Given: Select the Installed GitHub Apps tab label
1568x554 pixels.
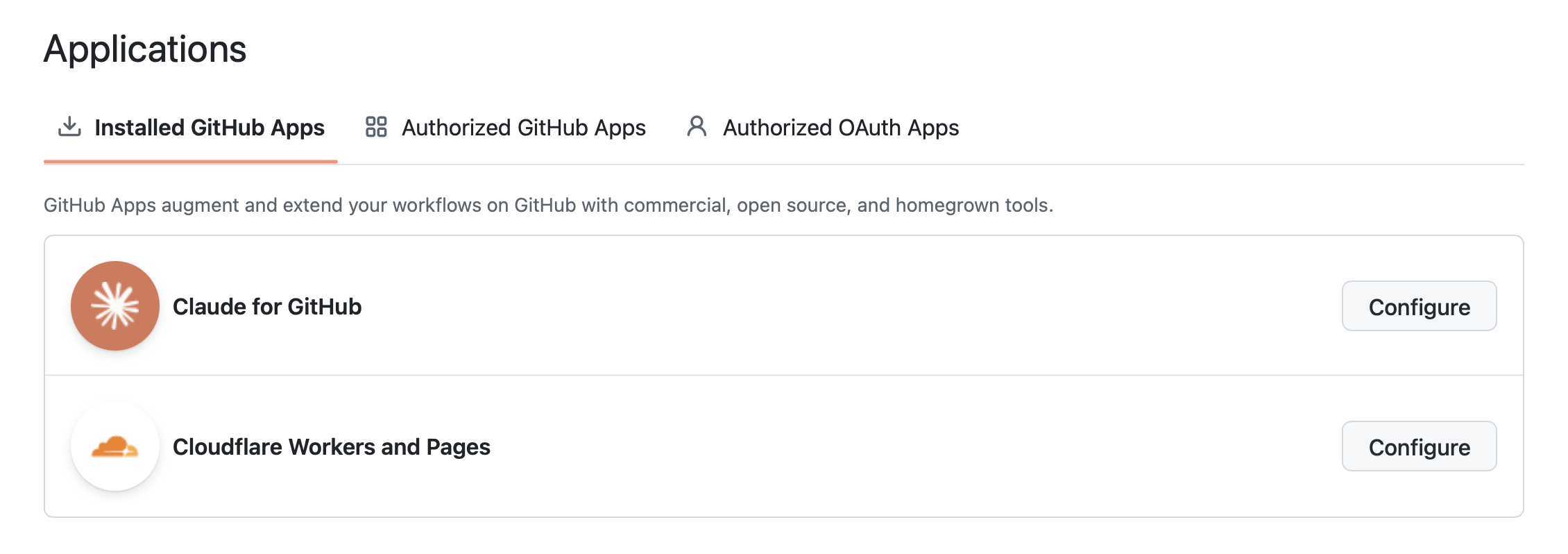Looking at the screenshot, I should [x=209, y=128].
